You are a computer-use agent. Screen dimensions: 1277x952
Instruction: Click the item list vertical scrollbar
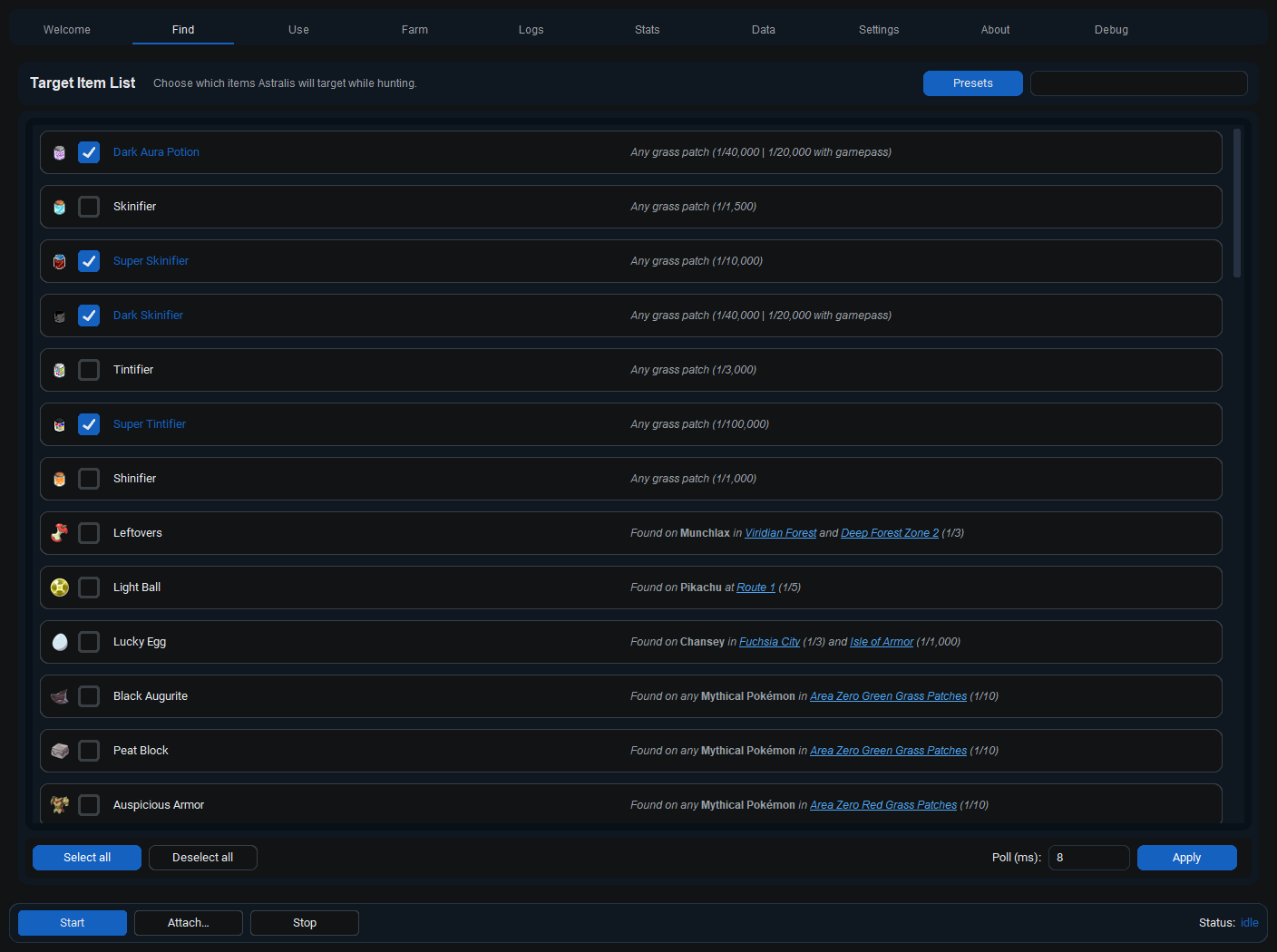pos(1237,203)
